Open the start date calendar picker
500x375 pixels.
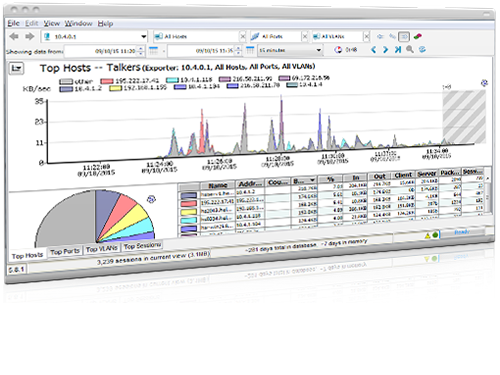153,51
